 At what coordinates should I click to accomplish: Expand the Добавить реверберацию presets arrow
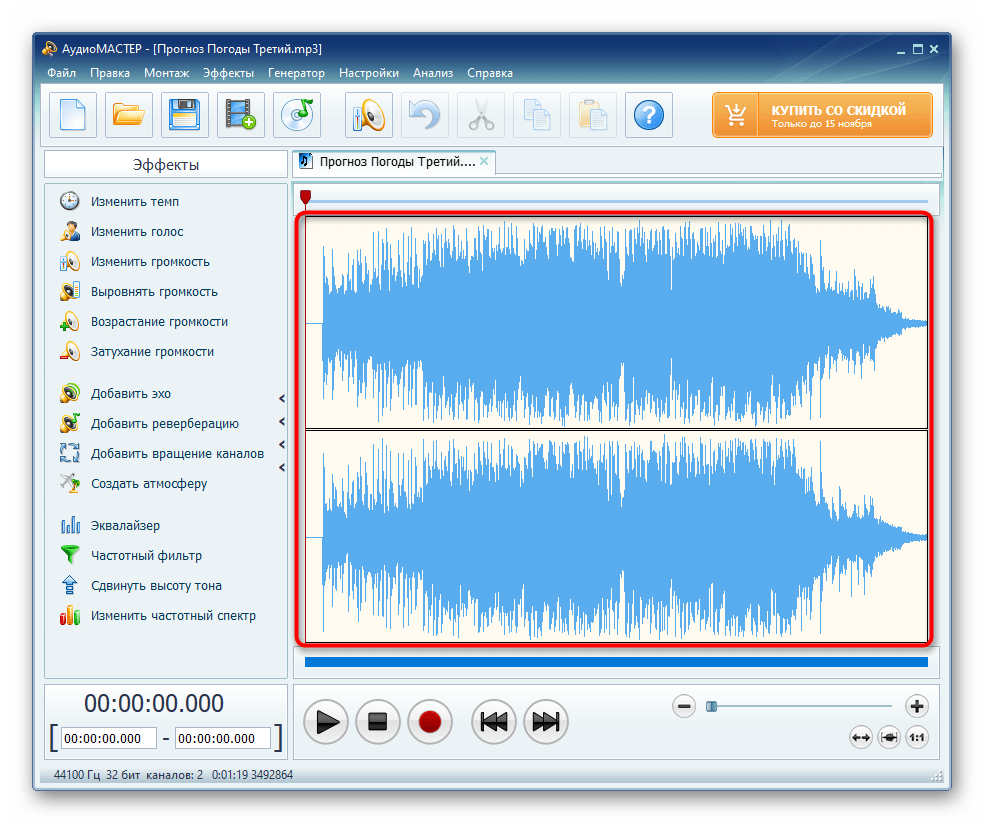[282, 421]
